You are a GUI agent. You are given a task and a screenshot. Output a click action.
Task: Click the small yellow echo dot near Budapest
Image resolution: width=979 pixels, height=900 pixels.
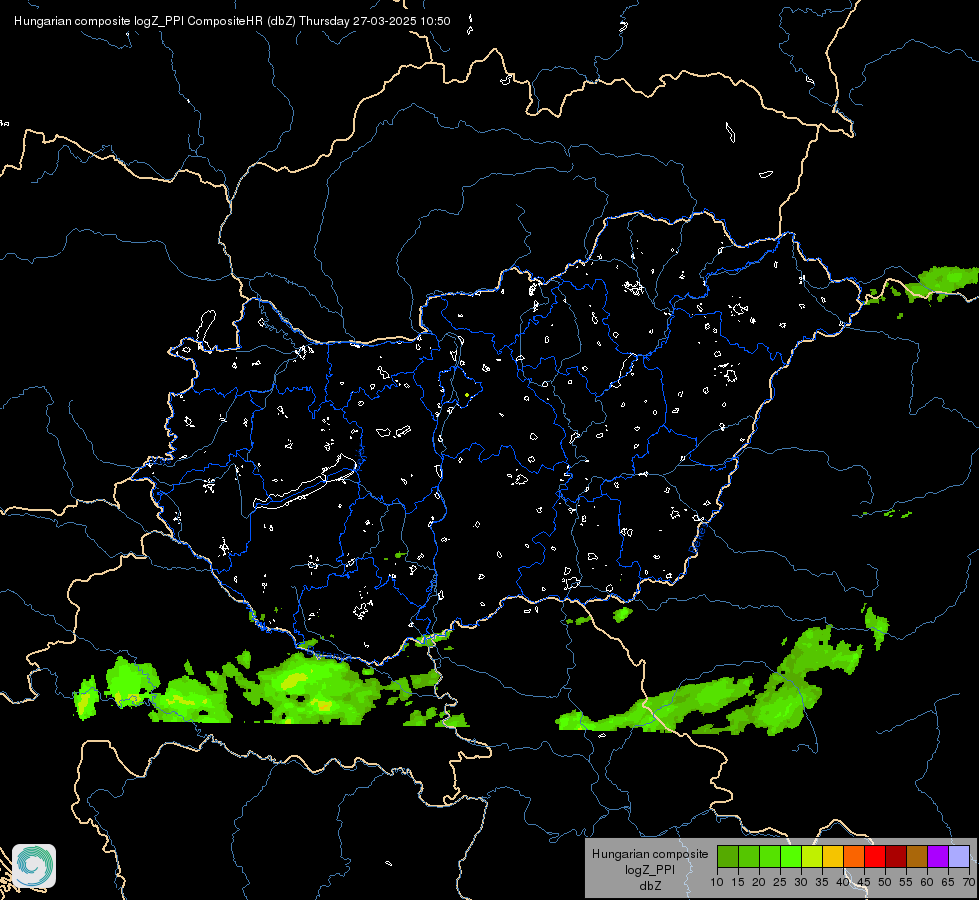pyautogui.click(x=467, y=395)
